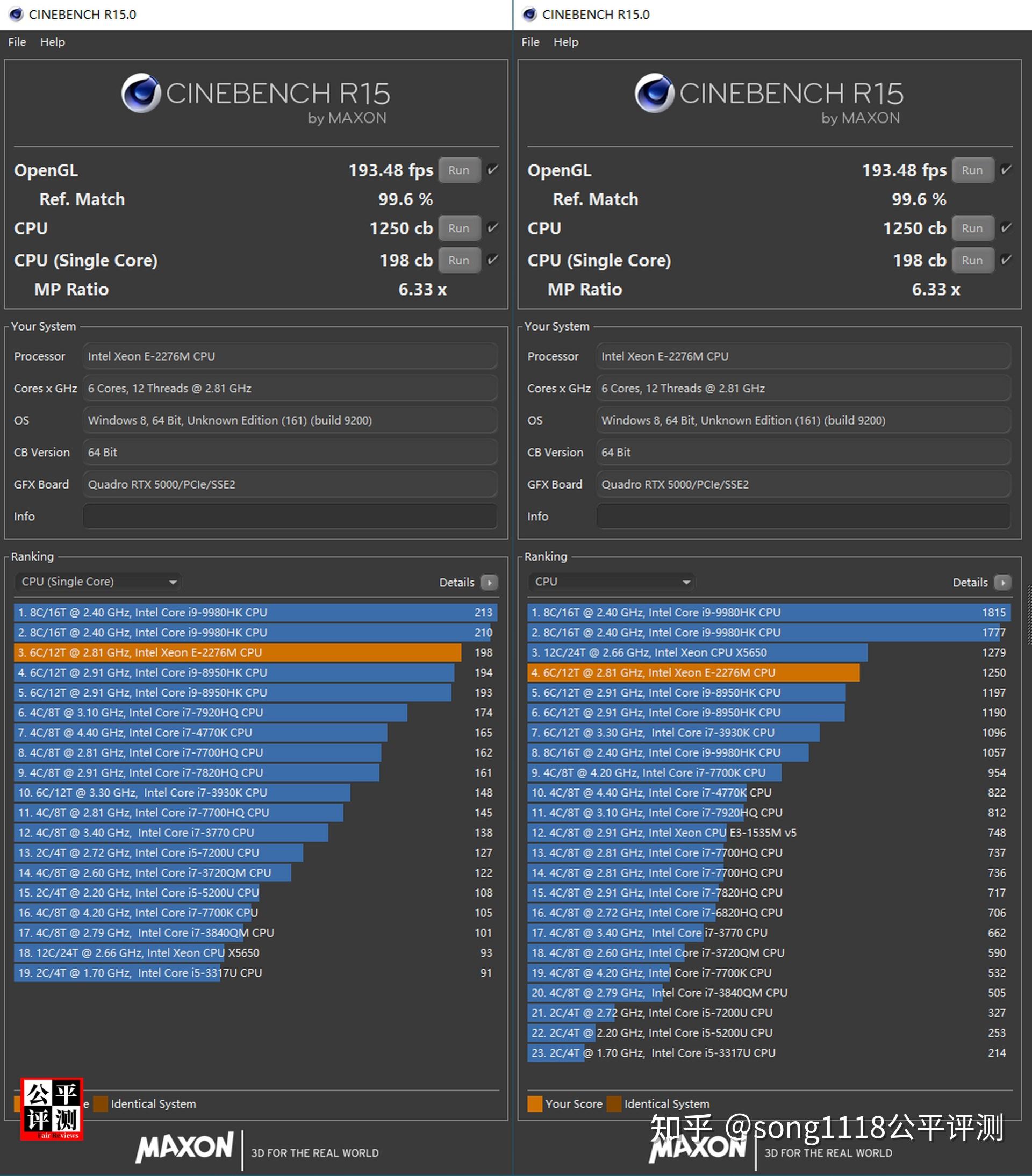Run the OpenGL test in left window

459,170
